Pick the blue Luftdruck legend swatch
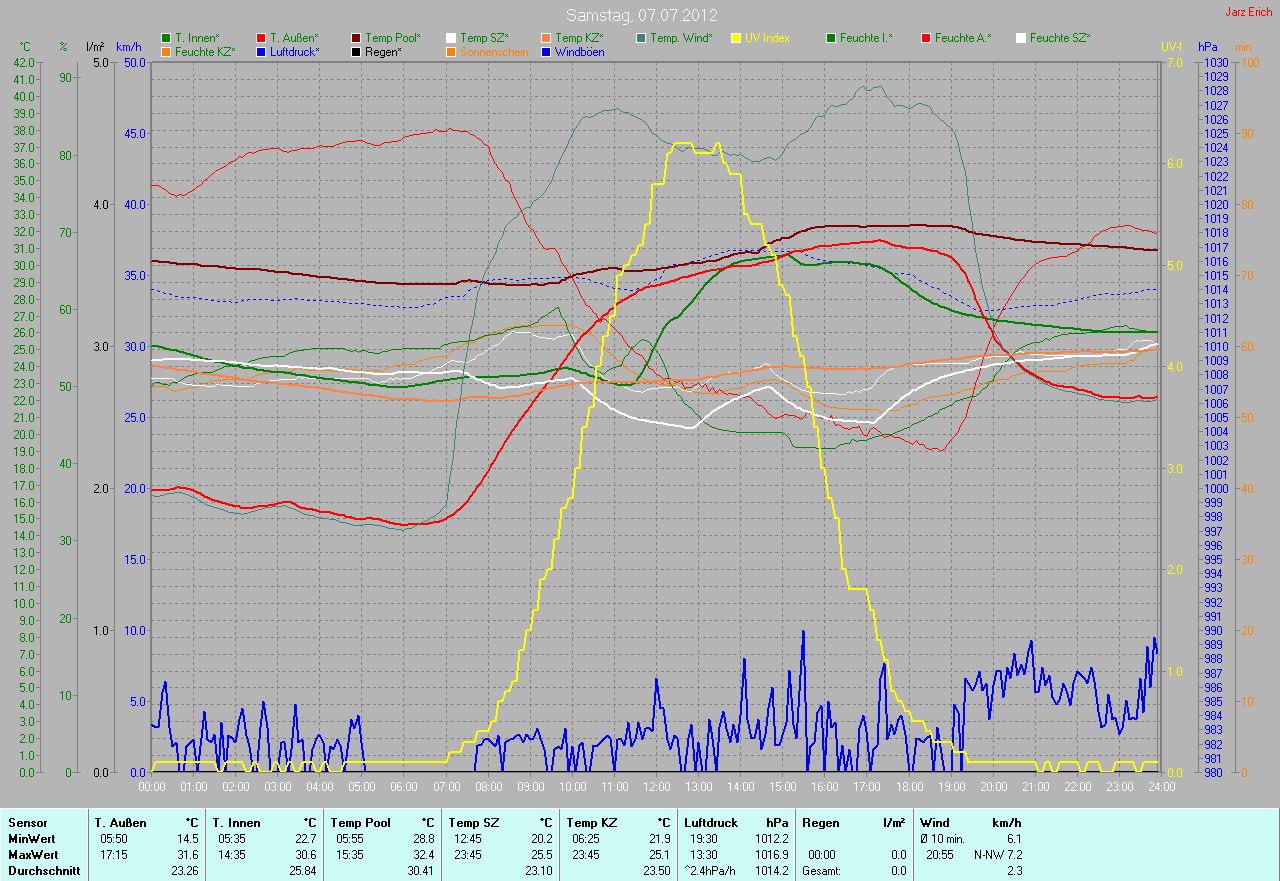 click(x=261, y=51)
